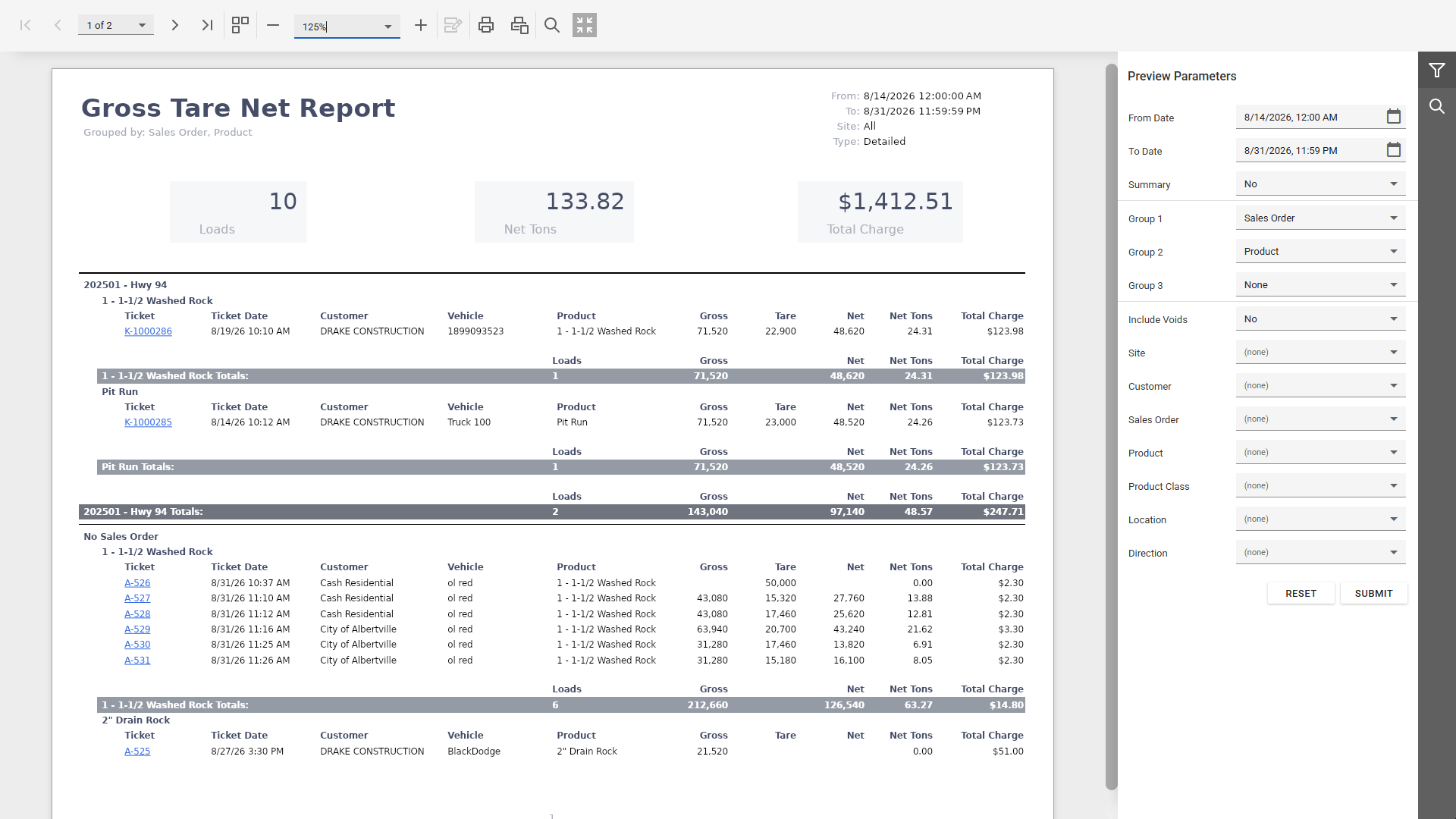The image size is (1456, 819).
Task: Print the current page only
Action: pyautogui.click(x=519, y=25)
